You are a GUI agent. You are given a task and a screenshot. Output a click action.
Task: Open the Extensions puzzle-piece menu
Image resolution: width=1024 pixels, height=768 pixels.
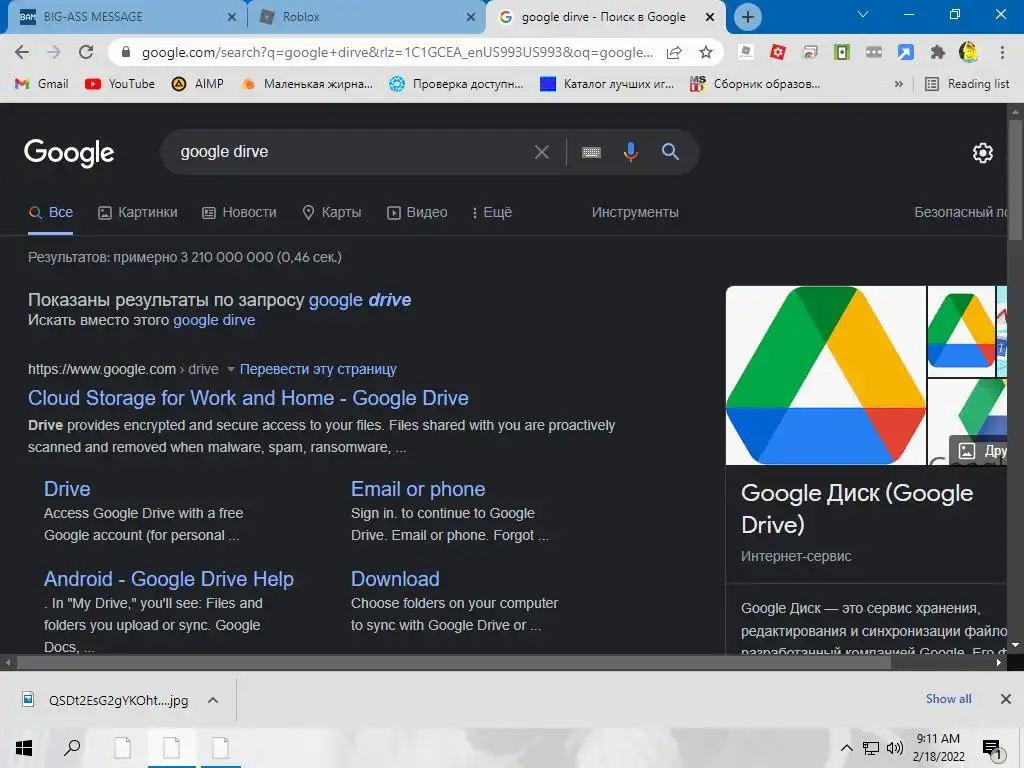[938, 52]
